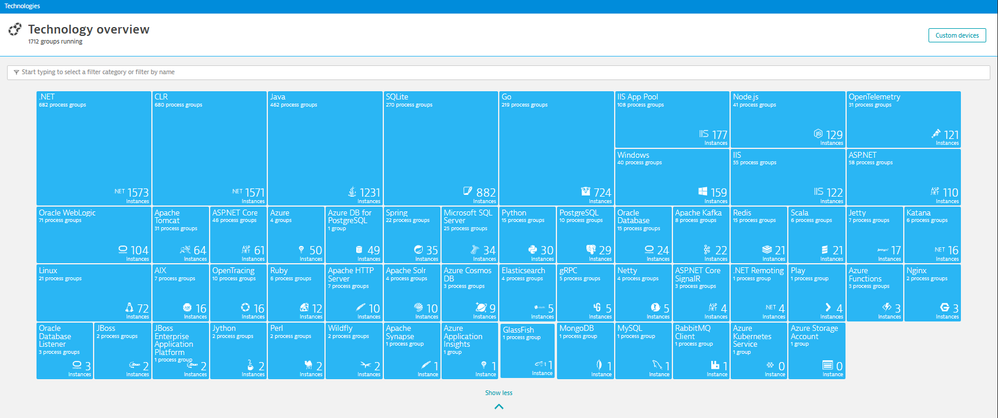Click the OpenTelemetry icon beside 121
Screen dimensions: 998x418
click(936, 134)
